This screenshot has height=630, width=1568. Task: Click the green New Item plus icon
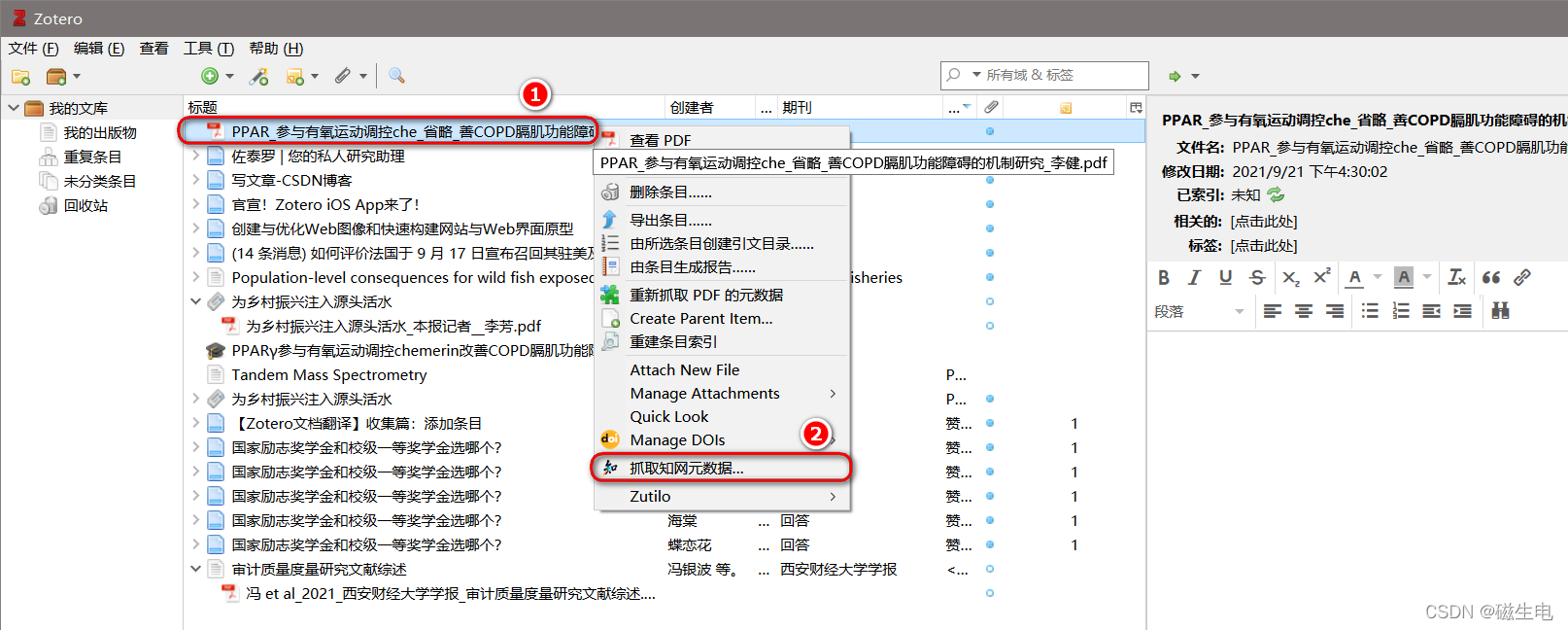[210, 76]
